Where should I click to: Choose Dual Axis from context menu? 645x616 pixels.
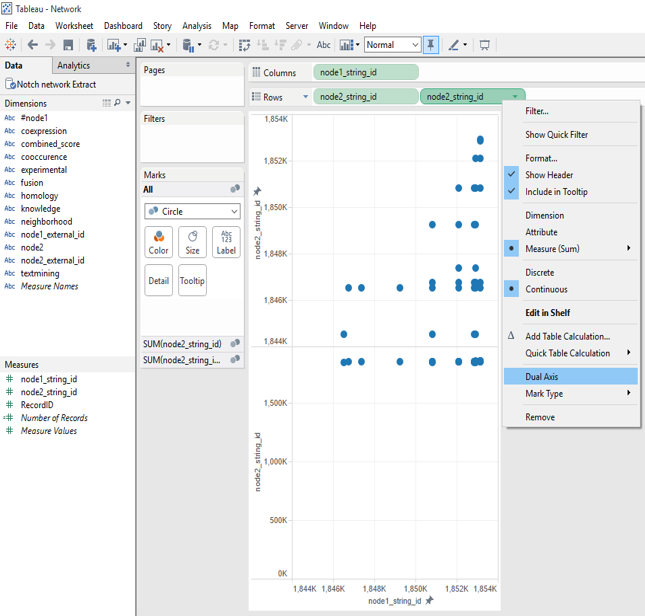[542, 377]
